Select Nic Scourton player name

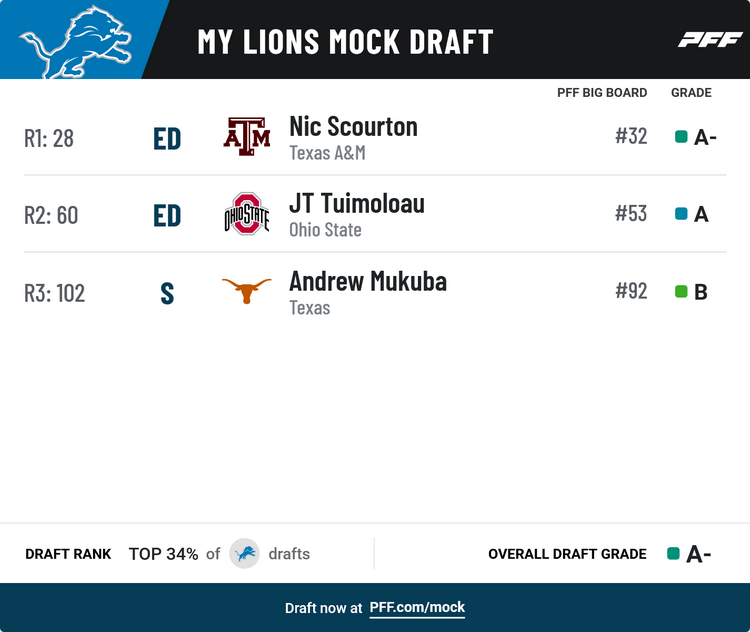(353, 126)
